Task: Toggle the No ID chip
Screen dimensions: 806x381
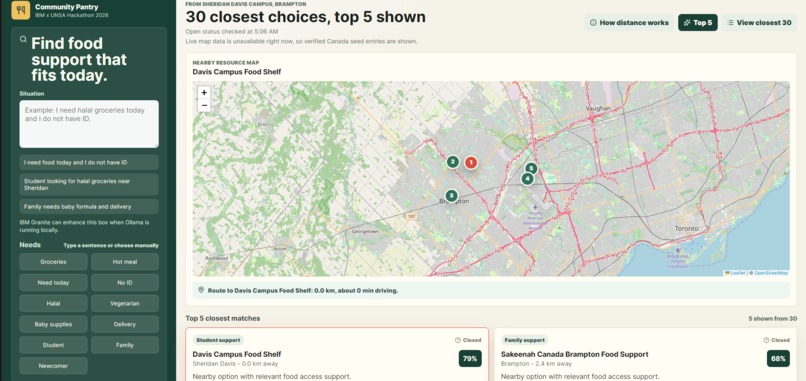Action: pyautogui.click(x=125, y=283)
